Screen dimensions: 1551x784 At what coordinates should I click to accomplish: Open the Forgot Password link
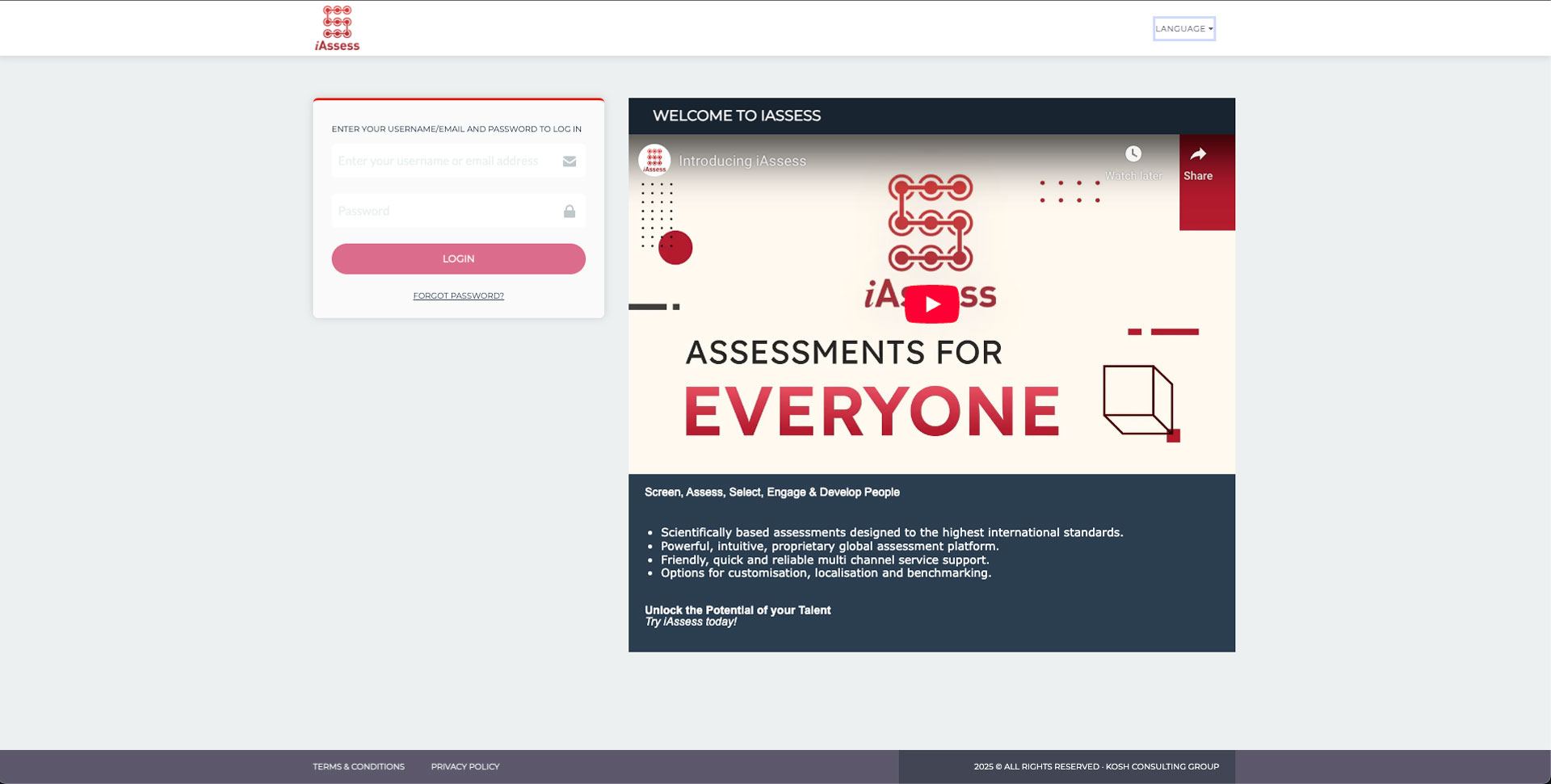tap(458, 296)
